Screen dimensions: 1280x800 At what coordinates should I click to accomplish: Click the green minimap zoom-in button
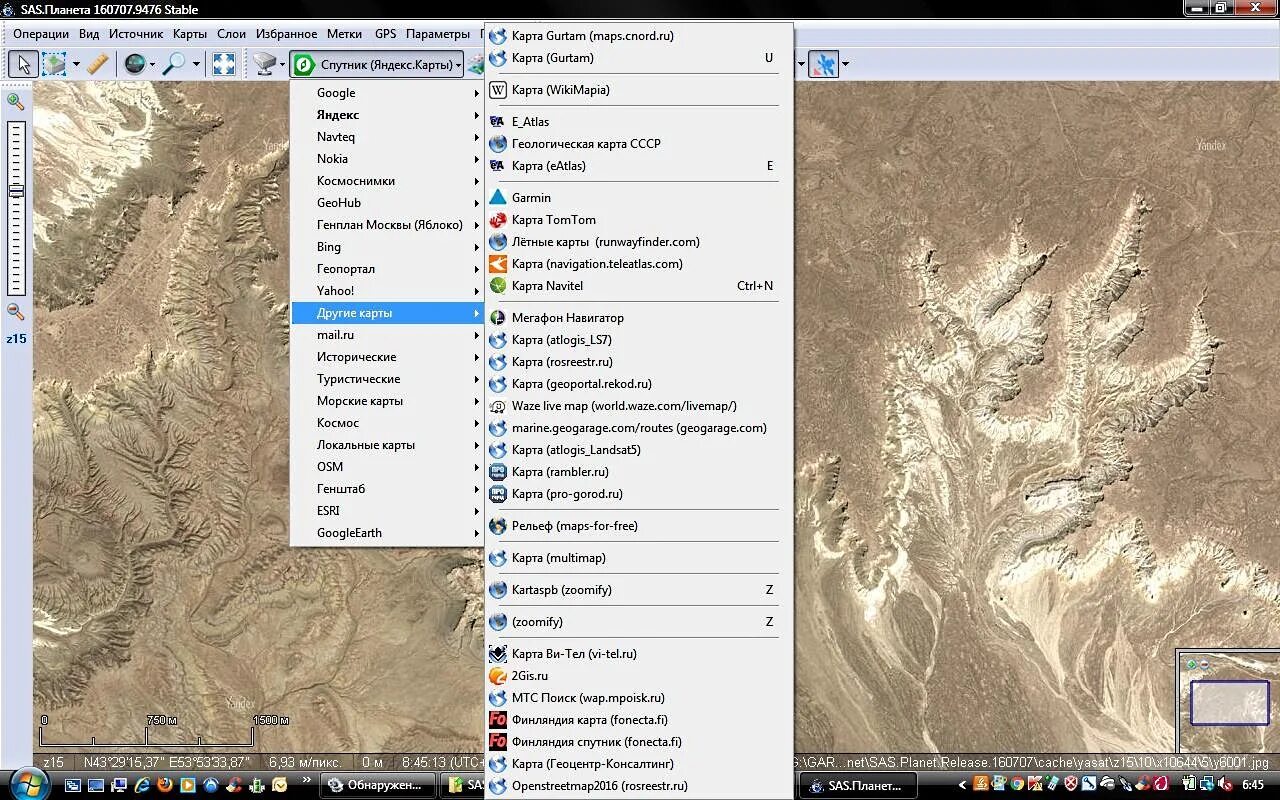[1191, 664]
